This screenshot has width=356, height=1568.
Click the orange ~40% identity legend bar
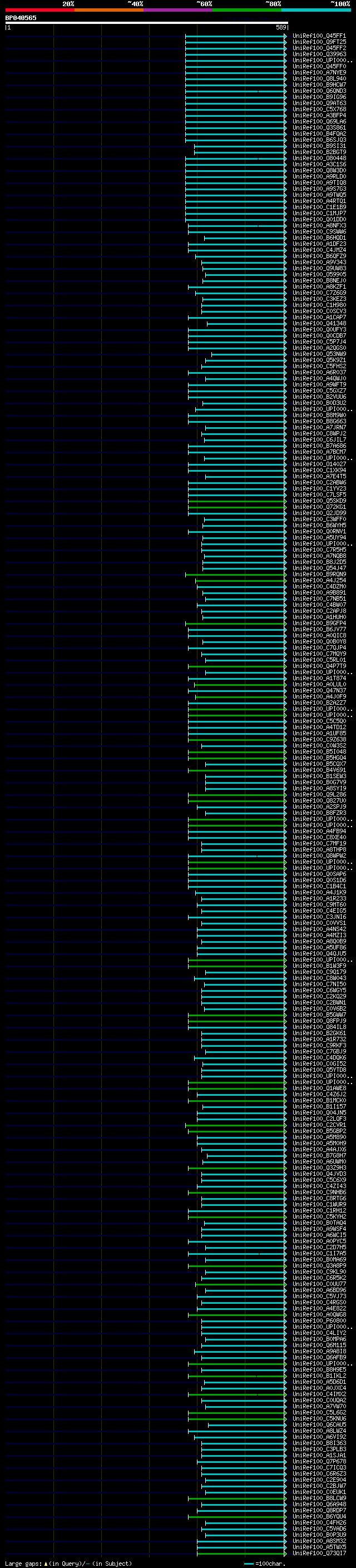109,11
